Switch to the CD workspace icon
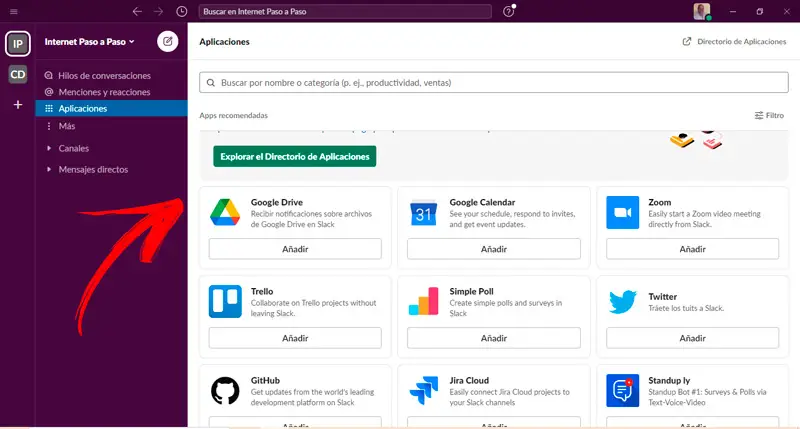Screen dimensions: 800x429 point(18,74)
